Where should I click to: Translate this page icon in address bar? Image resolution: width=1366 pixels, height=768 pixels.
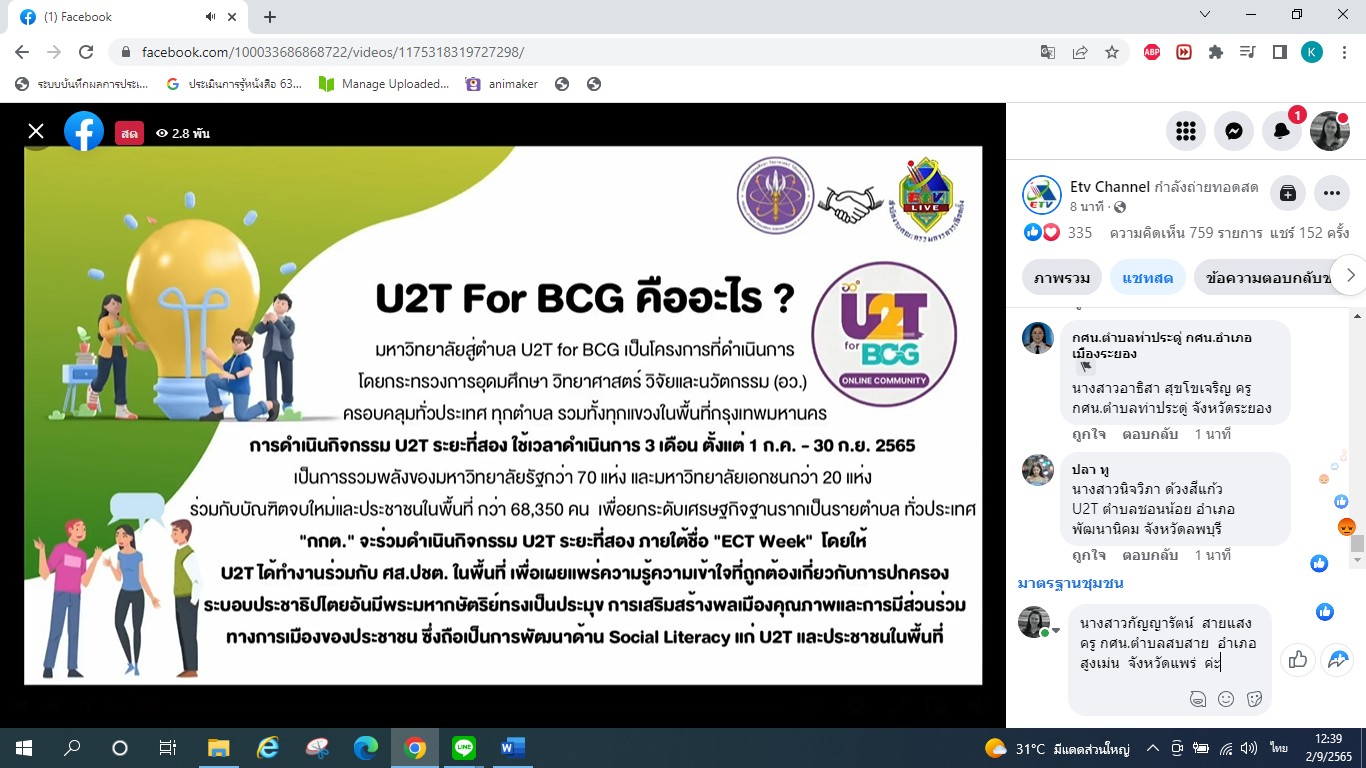[1048, 52]
